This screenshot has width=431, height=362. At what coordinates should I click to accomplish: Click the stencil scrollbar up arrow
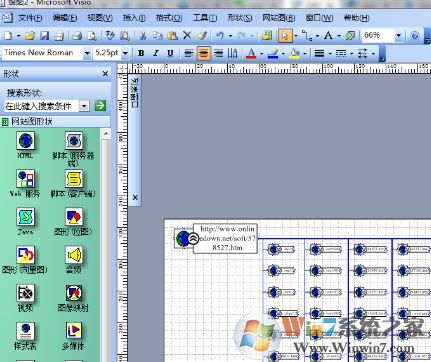(106, 134)
